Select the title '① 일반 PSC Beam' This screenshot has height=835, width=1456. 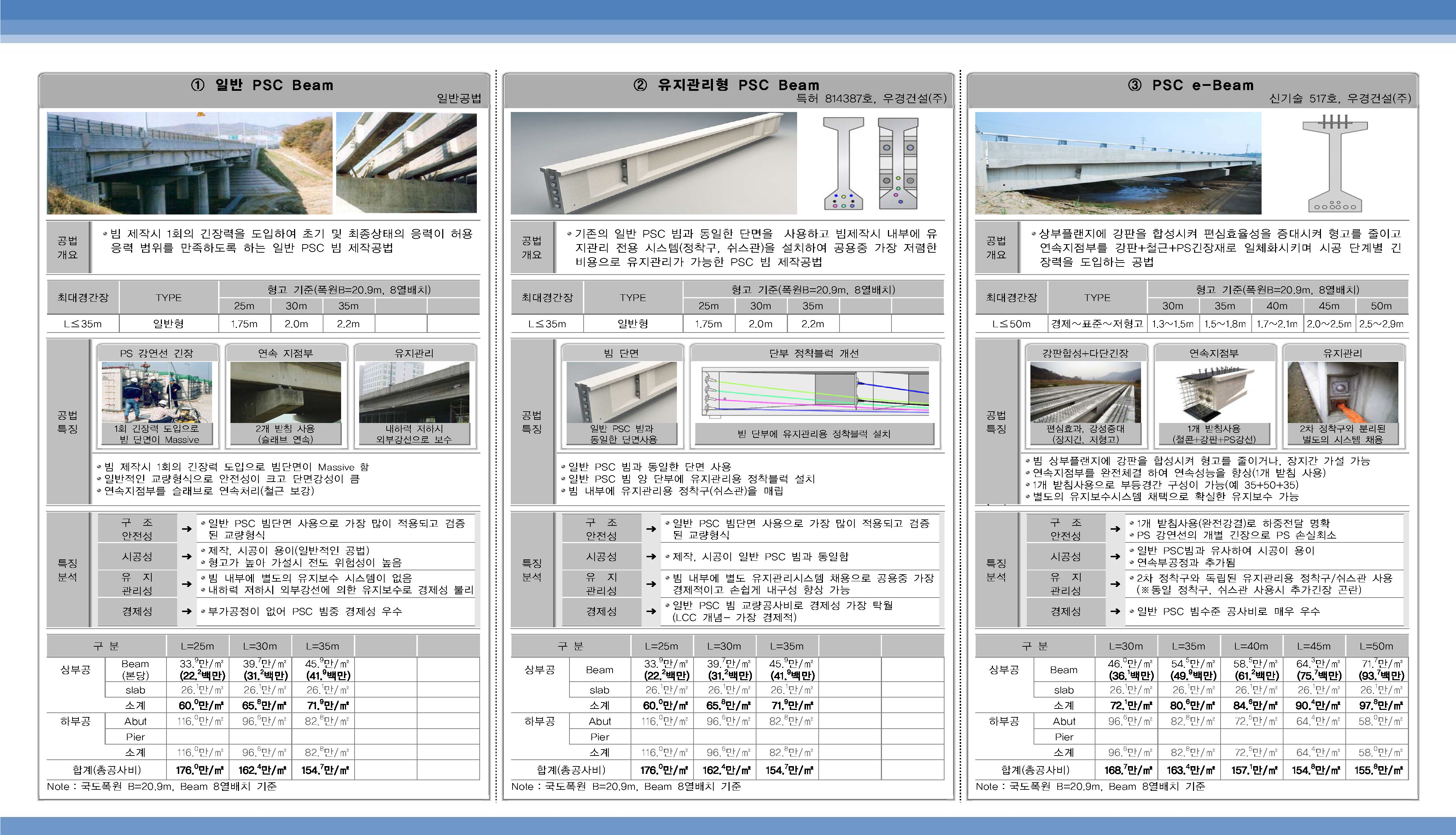[x=262, y=85]
